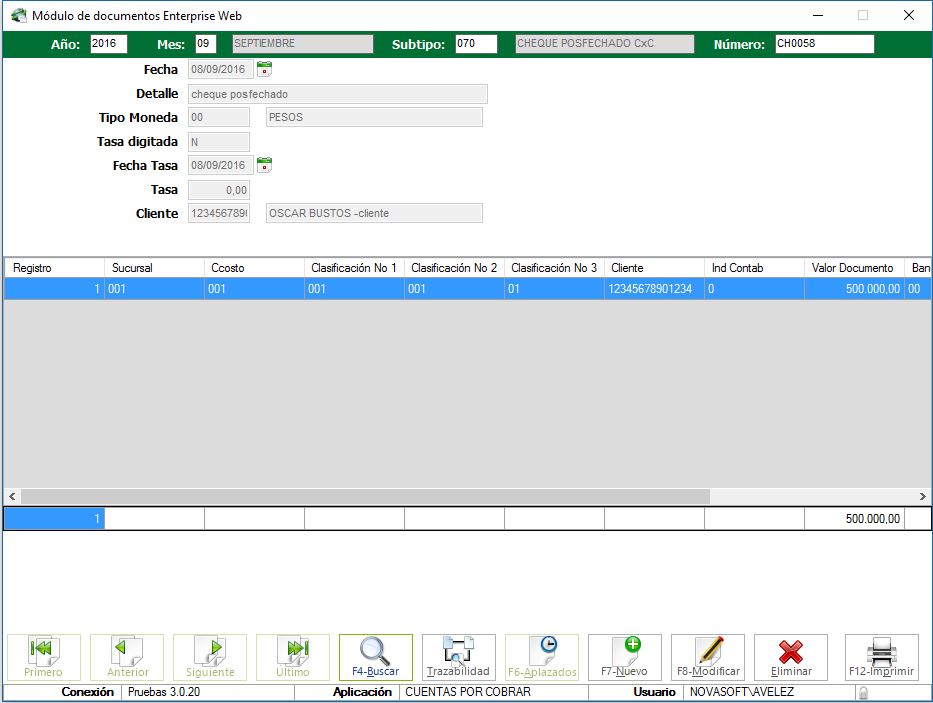Click the Fecha date field 08/09/2016

[221, 69]
